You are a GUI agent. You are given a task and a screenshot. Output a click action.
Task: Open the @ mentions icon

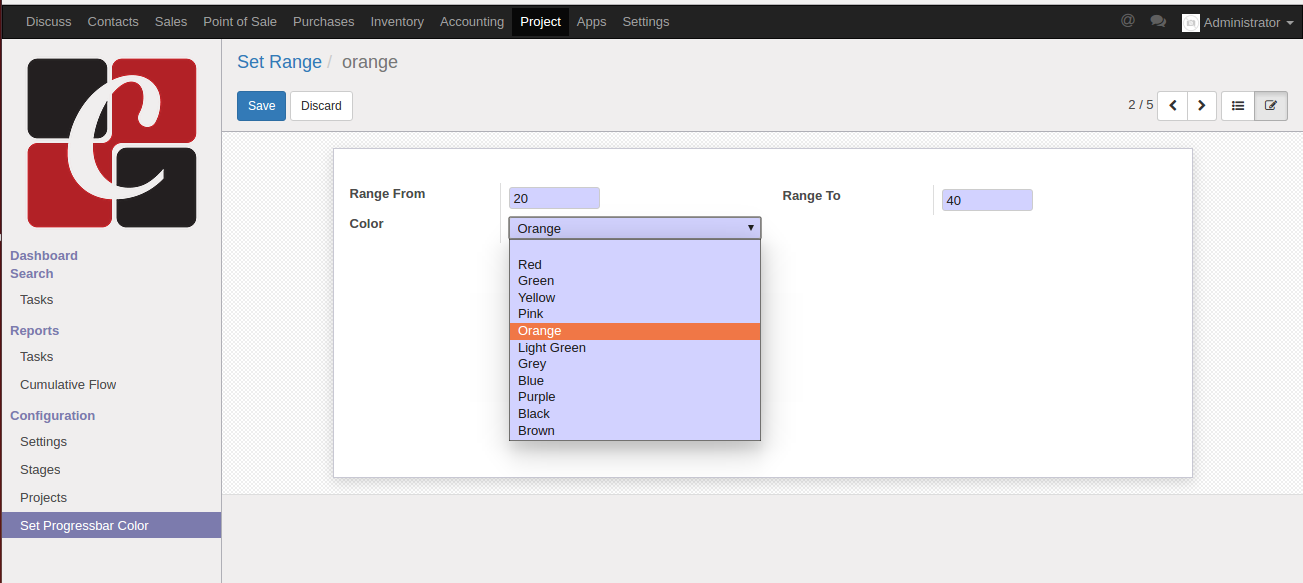[1128, 21]
